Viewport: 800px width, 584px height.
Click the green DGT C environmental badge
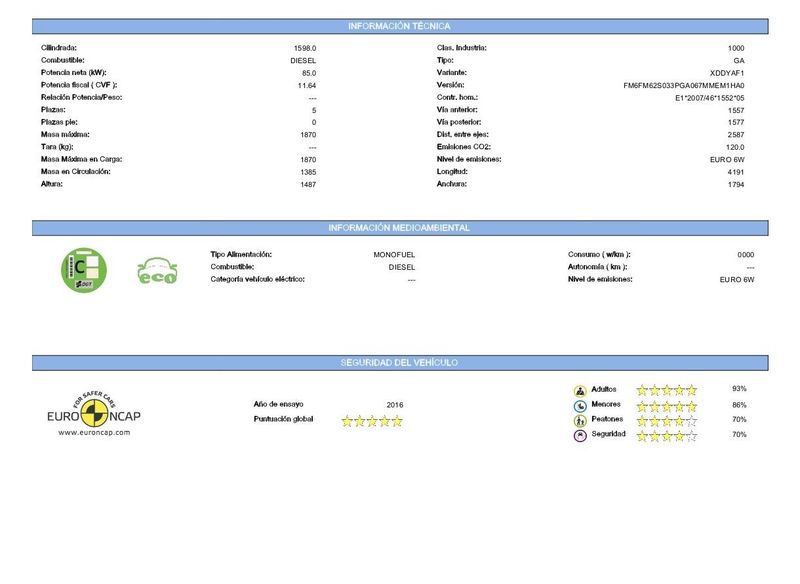click(84, 270)
